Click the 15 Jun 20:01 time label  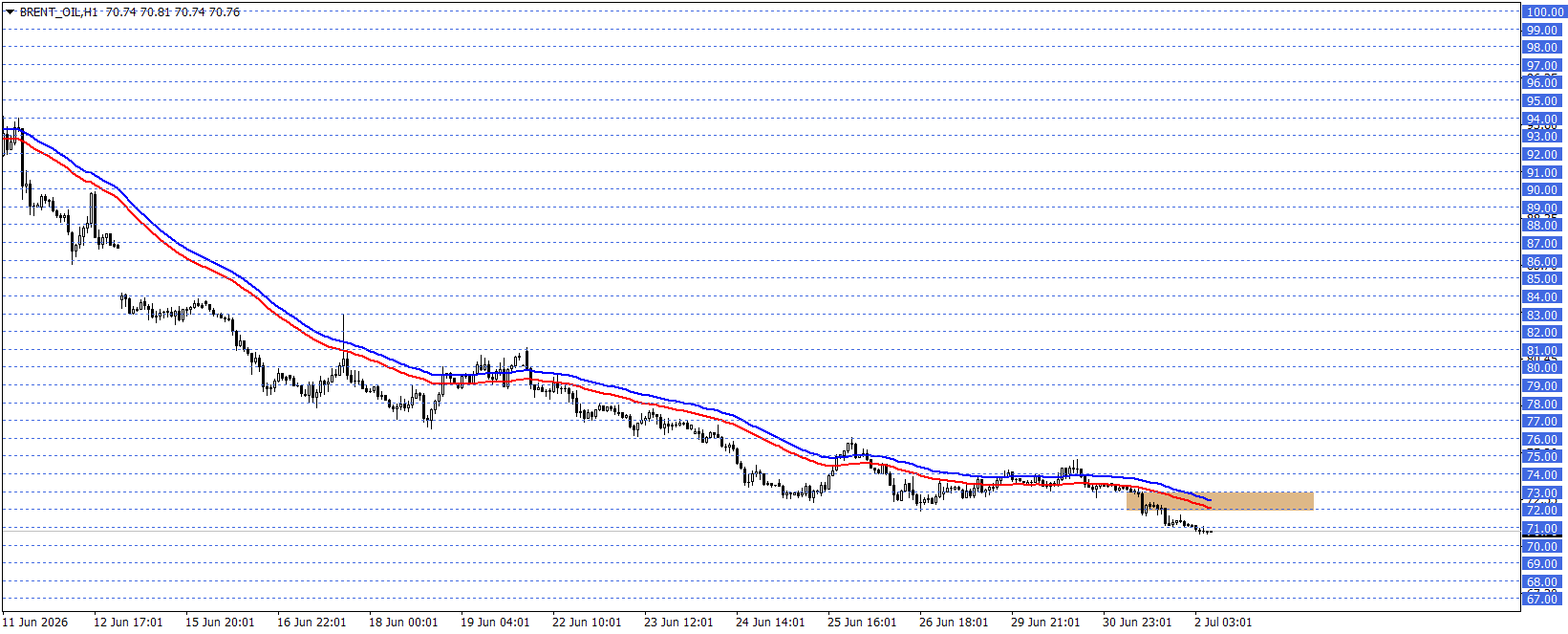coord(220,623)
